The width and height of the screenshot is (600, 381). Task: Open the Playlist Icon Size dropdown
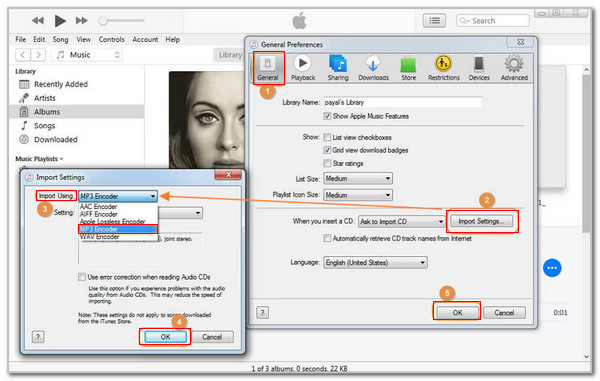click(x=358, y=195)
